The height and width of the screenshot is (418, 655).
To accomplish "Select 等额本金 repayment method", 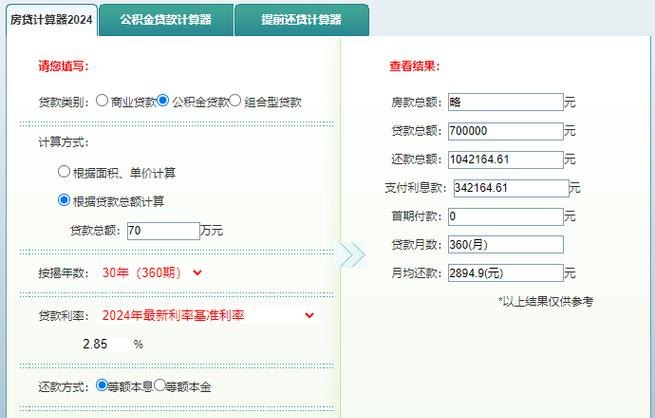I will point(160,385).
